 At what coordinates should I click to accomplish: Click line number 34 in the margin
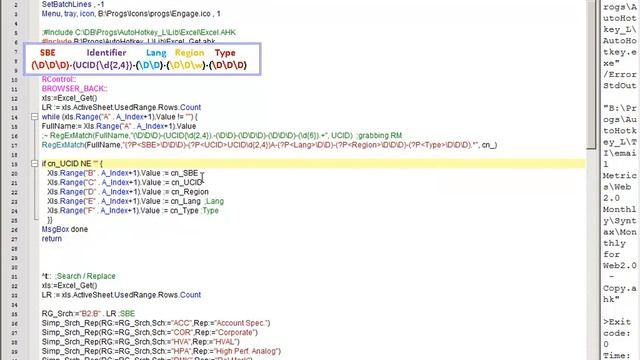click(15, 305)
